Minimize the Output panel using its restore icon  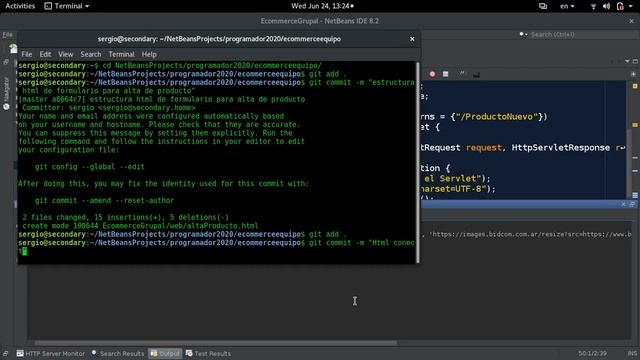click(x=632, y=204)
